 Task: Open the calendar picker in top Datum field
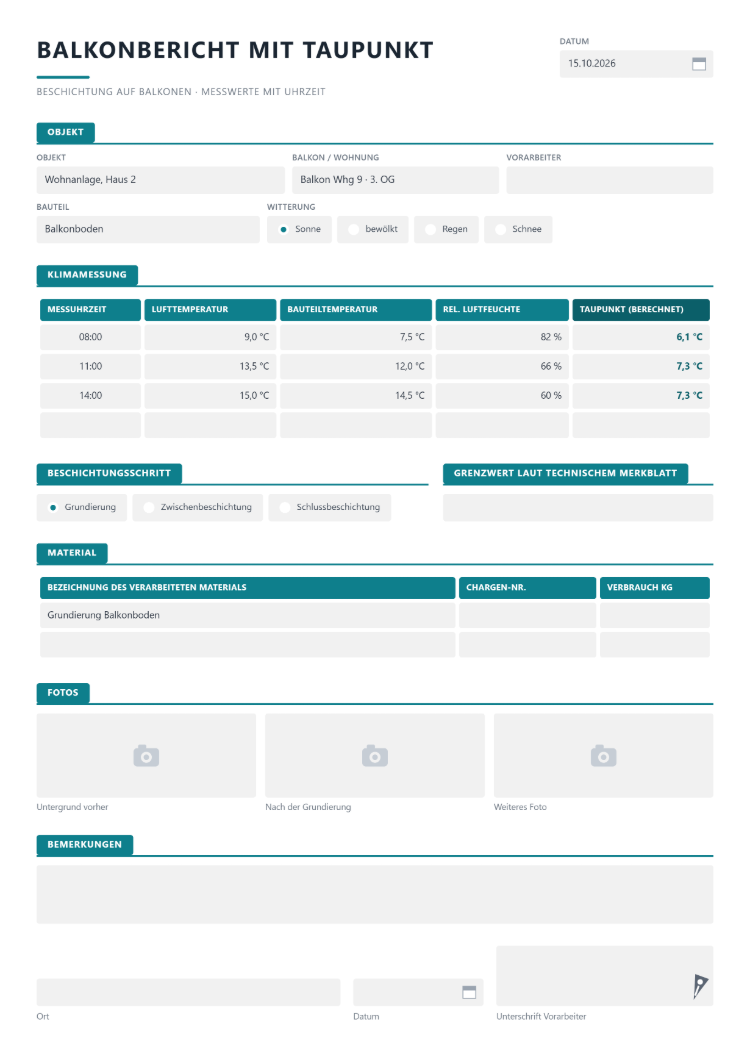(x=699, y=64)
